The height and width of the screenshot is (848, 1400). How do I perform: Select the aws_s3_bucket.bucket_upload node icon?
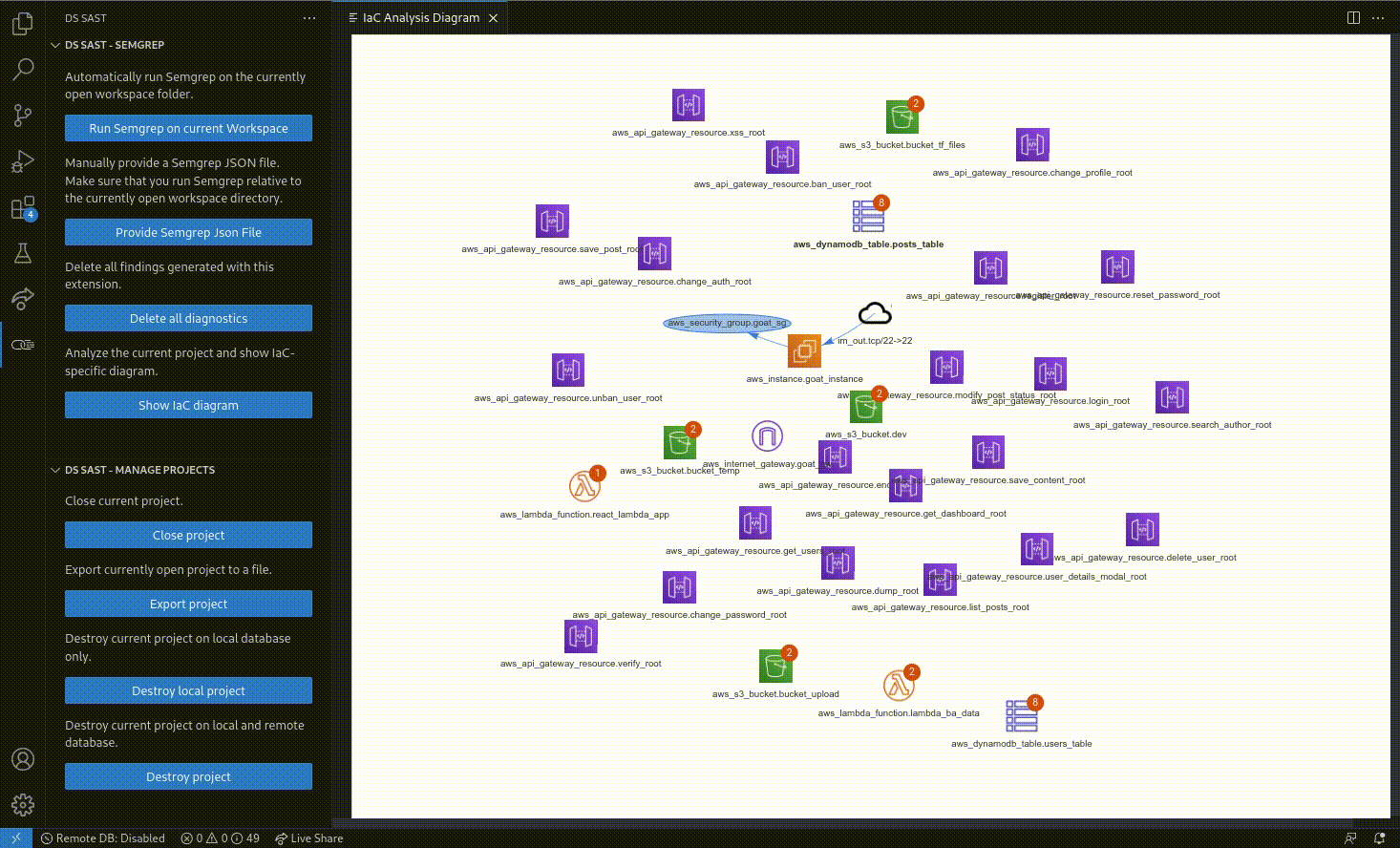tap(775, 666)
